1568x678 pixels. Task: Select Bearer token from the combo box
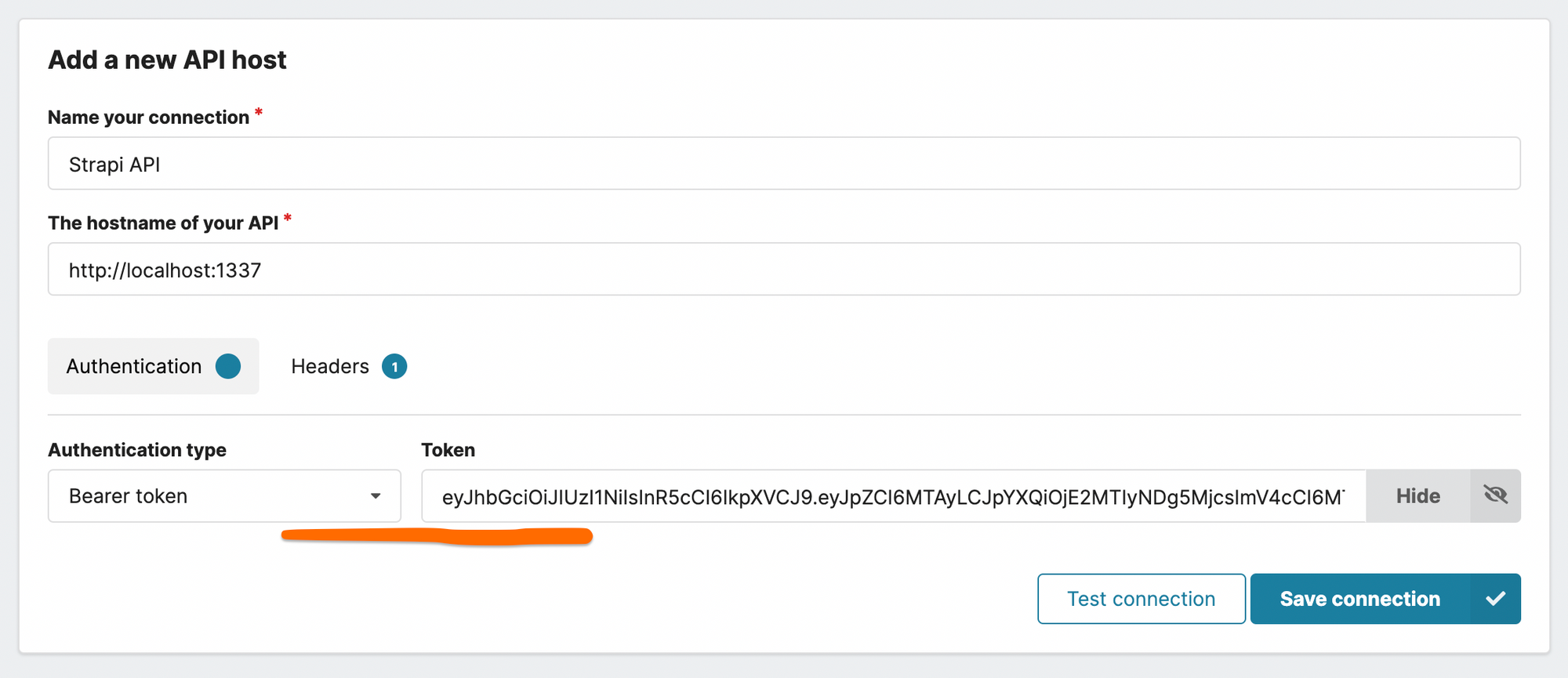click(224, 495)
